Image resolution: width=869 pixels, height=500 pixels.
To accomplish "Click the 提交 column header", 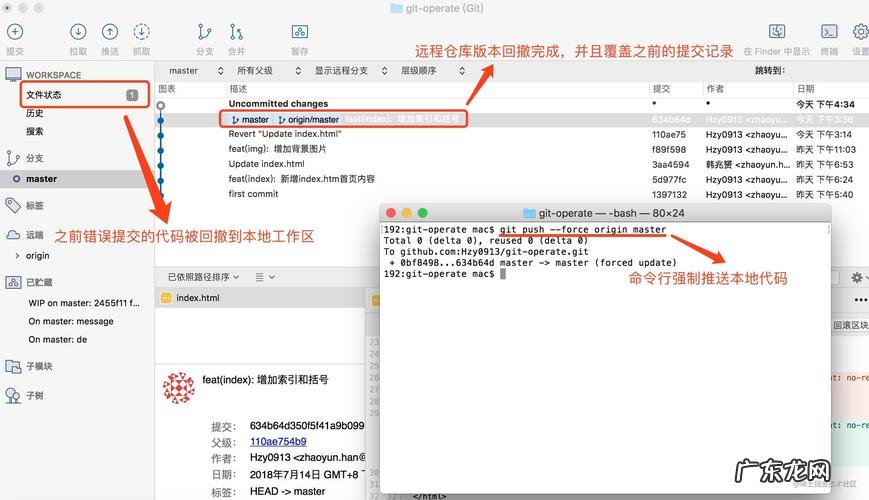I will 662,89.
